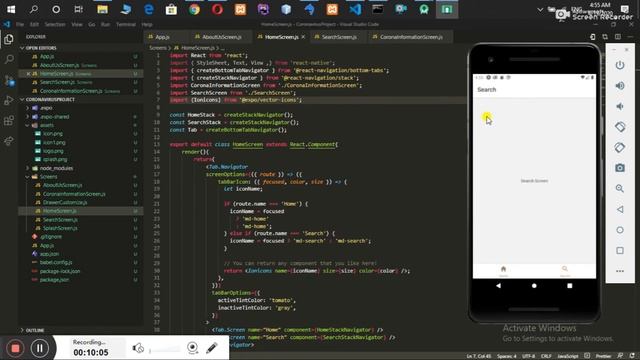Open package.json in the explorer
The height and width of the screenshot is (360, 640).
coord(54,280)
